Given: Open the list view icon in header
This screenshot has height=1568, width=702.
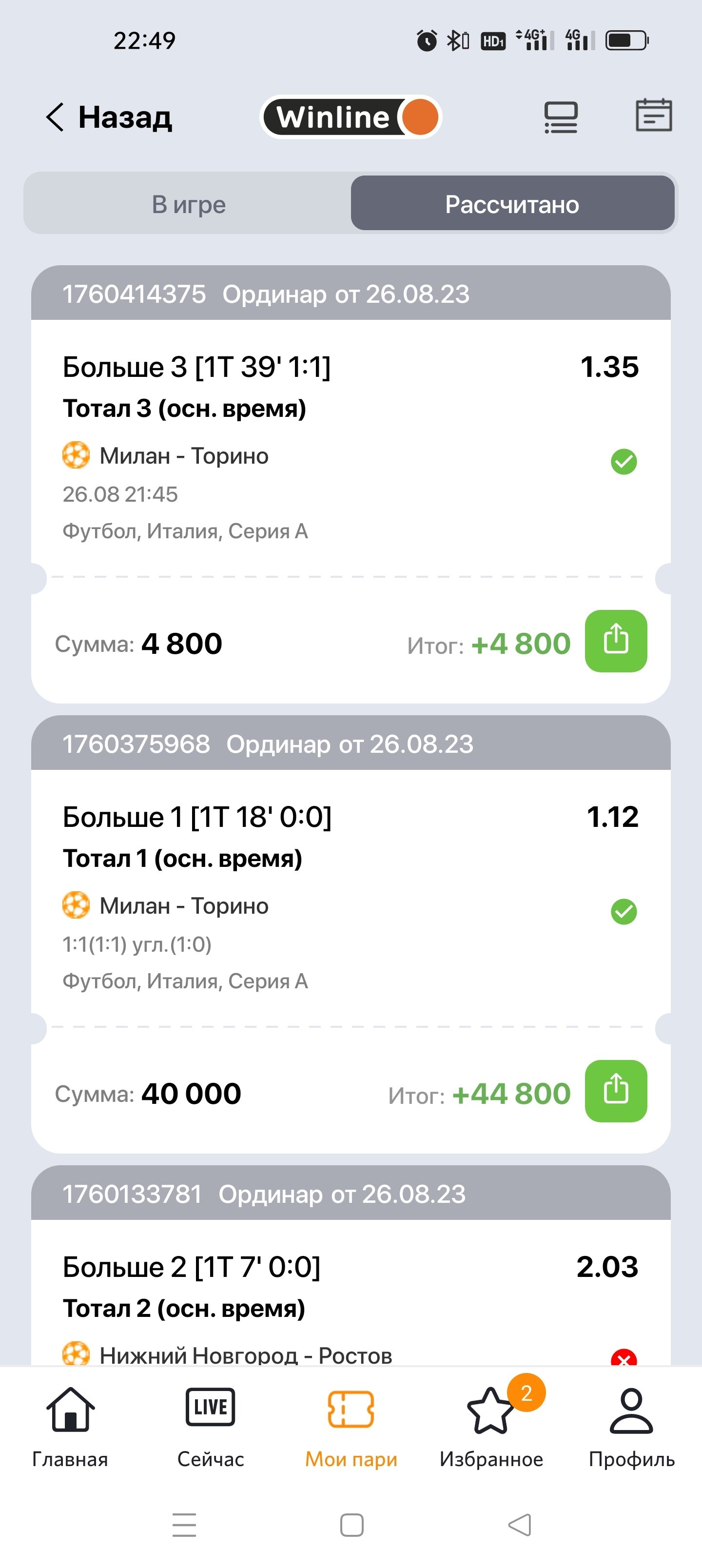Looking at the screenshot, I should click(x=560, y=117).
